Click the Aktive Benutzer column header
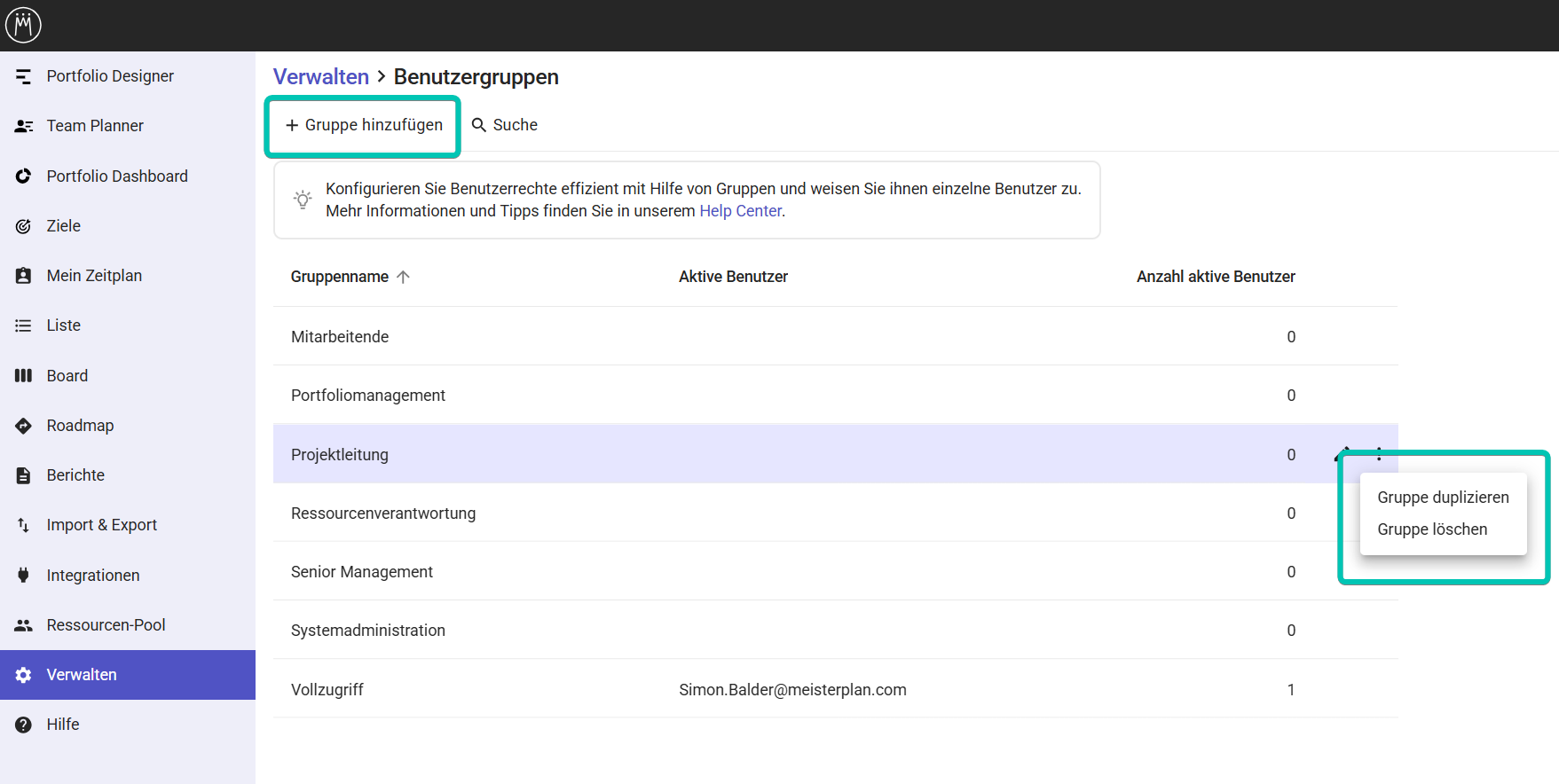Image resolution: width=1559 pixels, height=784 pixels. [x=733, y=277]
